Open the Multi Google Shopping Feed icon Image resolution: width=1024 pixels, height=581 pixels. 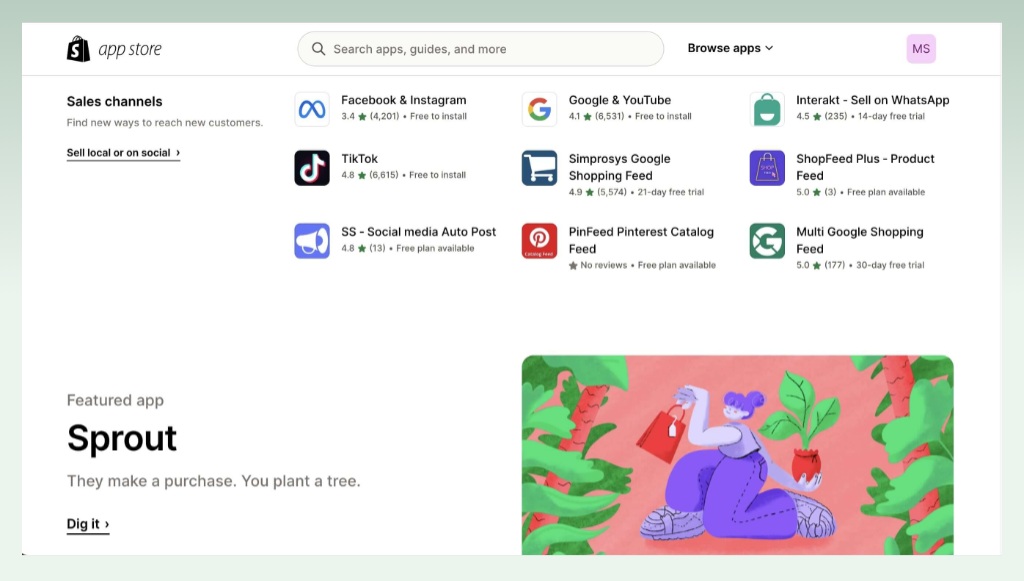pos(767,241)
